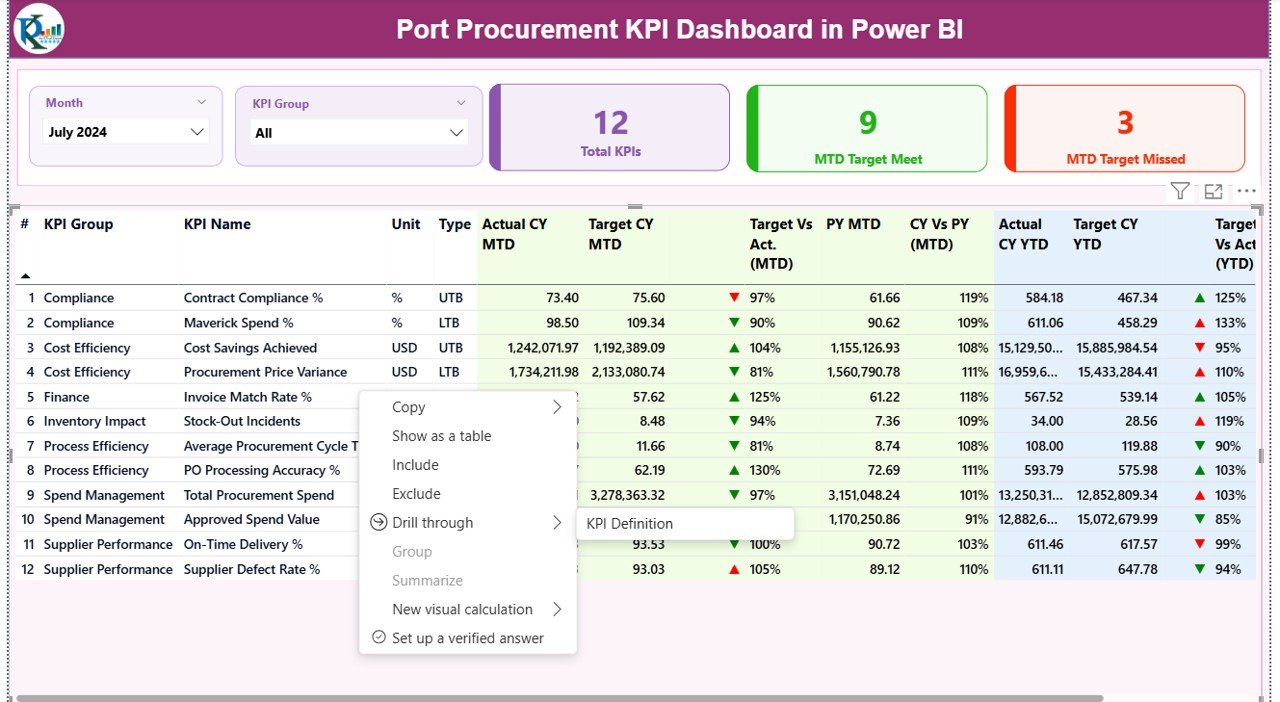The width and height of the screenshot is (1280, 702).
Task: Click the Include context menu entry
Action: click(415, 465)
